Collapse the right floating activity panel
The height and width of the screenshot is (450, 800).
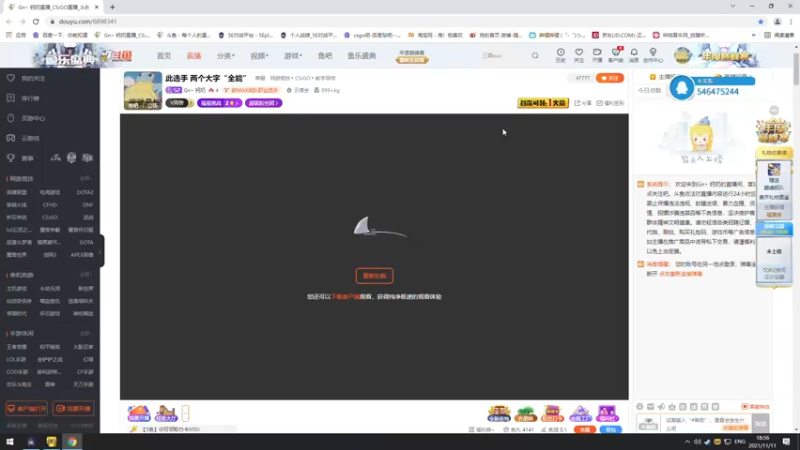click(774, 111)
